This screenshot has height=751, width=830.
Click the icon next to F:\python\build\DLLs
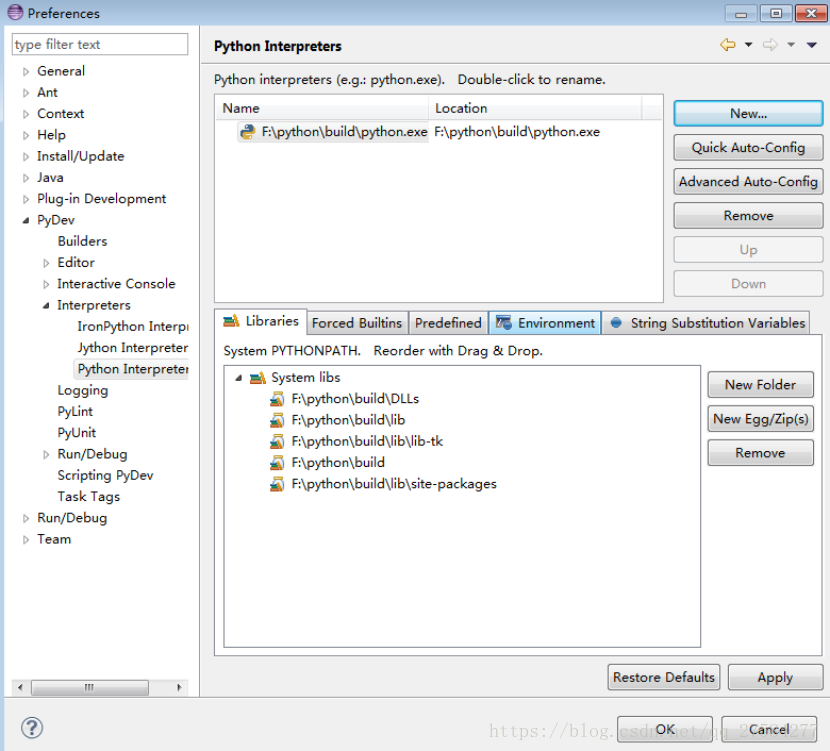point(277,399)
